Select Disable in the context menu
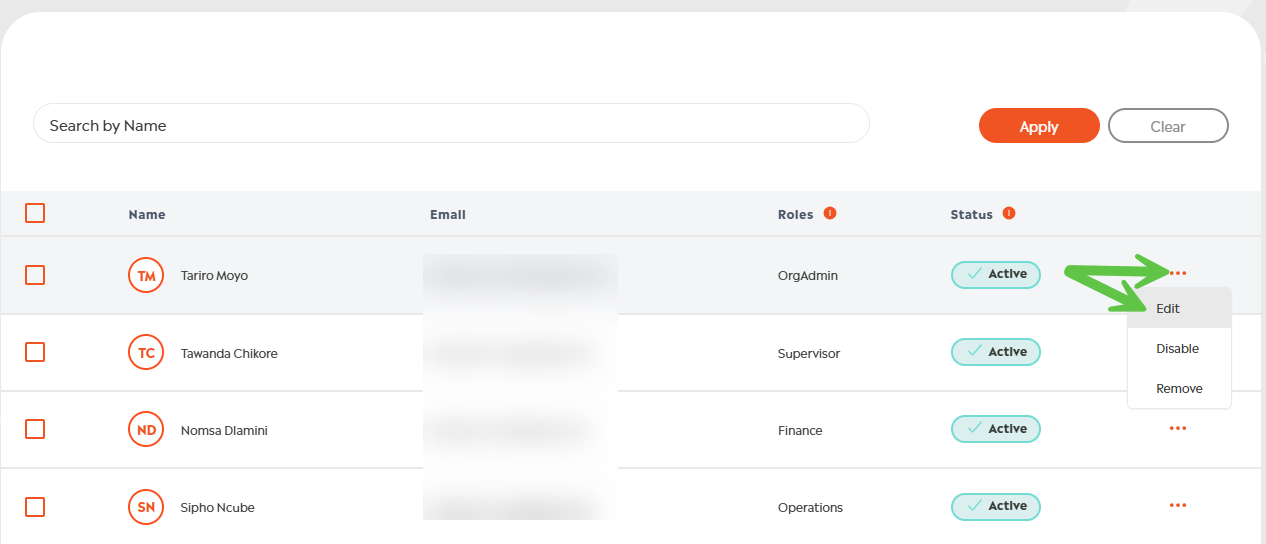1266x544 pixels. [1177, 349]
